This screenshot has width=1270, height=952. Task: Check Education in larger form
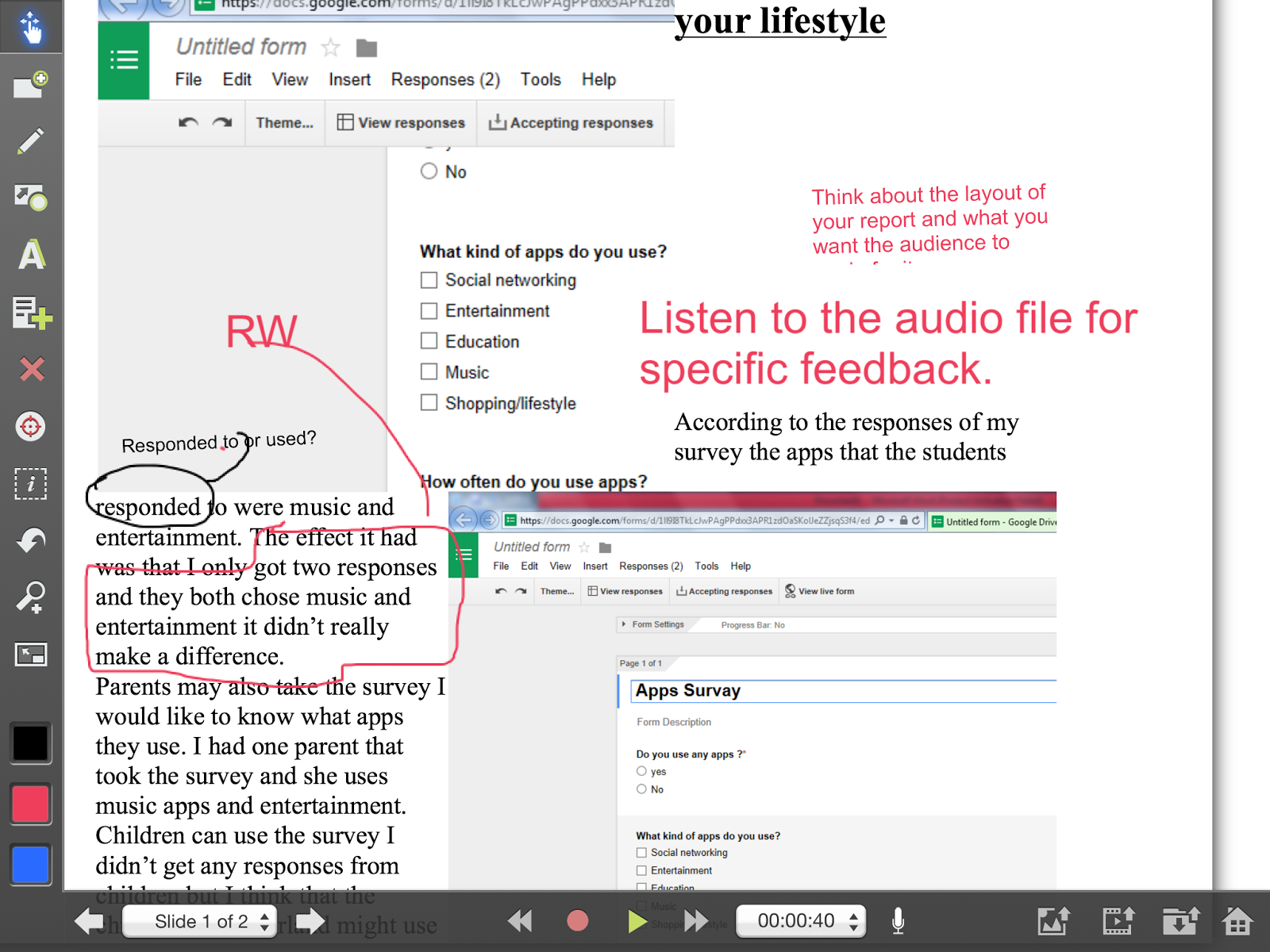tap(429, 341)
